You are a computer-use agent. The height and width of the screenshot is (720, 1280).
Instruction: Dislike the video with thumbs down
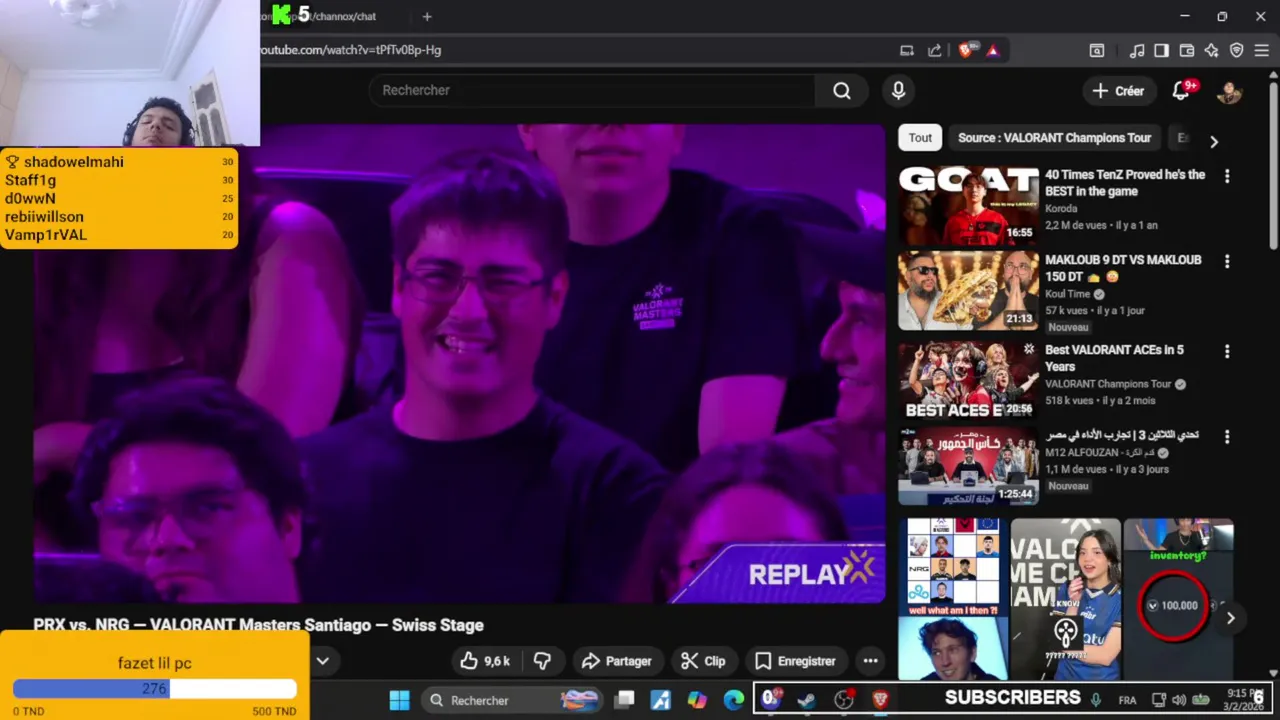(x=542, y=661)
